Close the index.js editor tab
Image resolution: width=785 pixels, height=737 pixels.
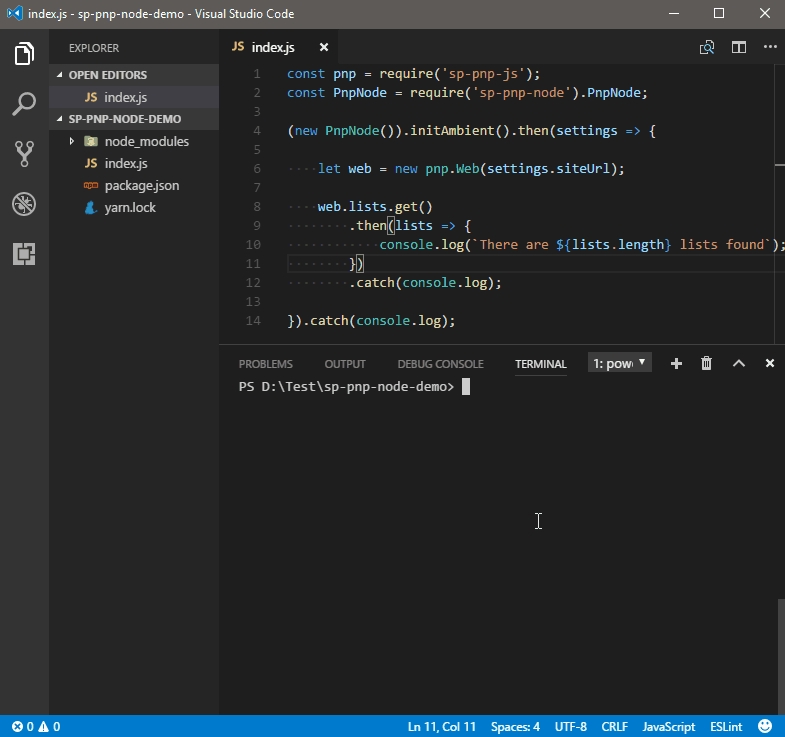(x=323, y=47)
